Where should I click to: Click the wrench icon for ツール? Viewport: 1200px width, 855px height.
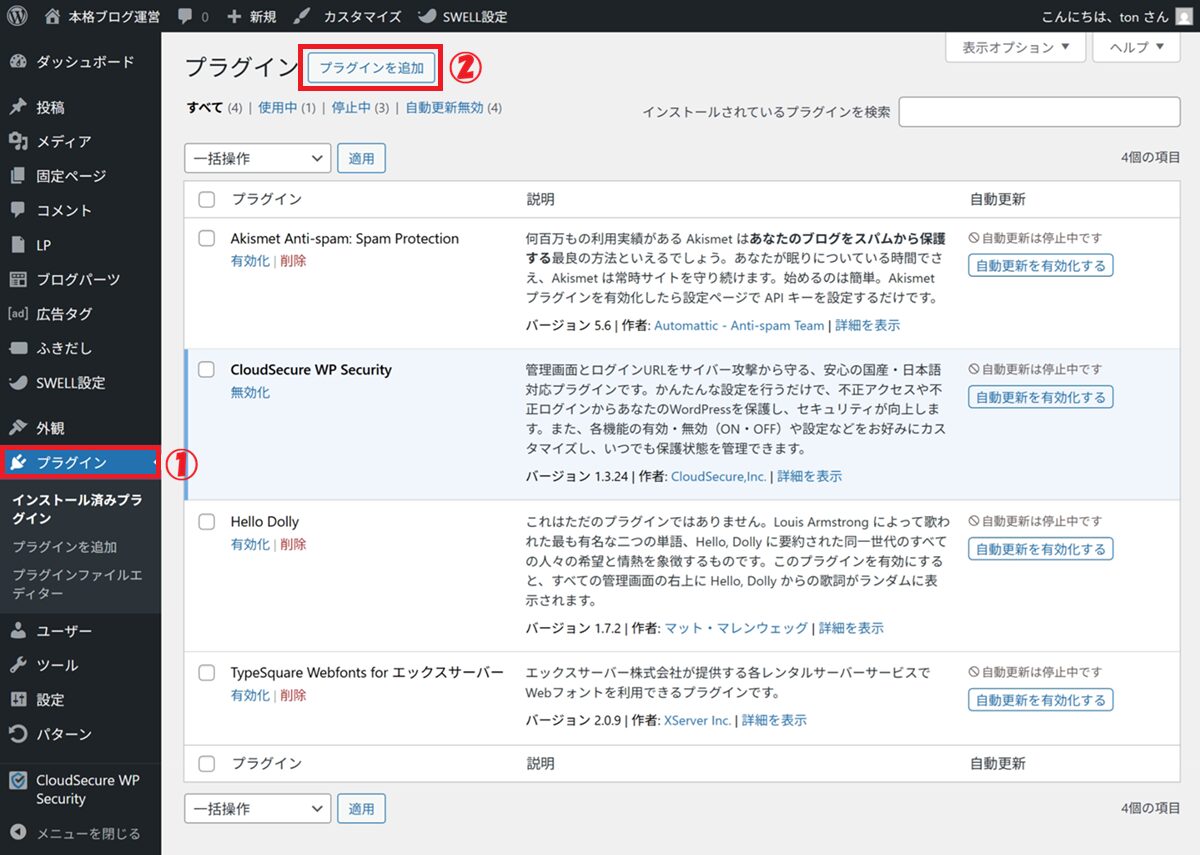point(18,665)
